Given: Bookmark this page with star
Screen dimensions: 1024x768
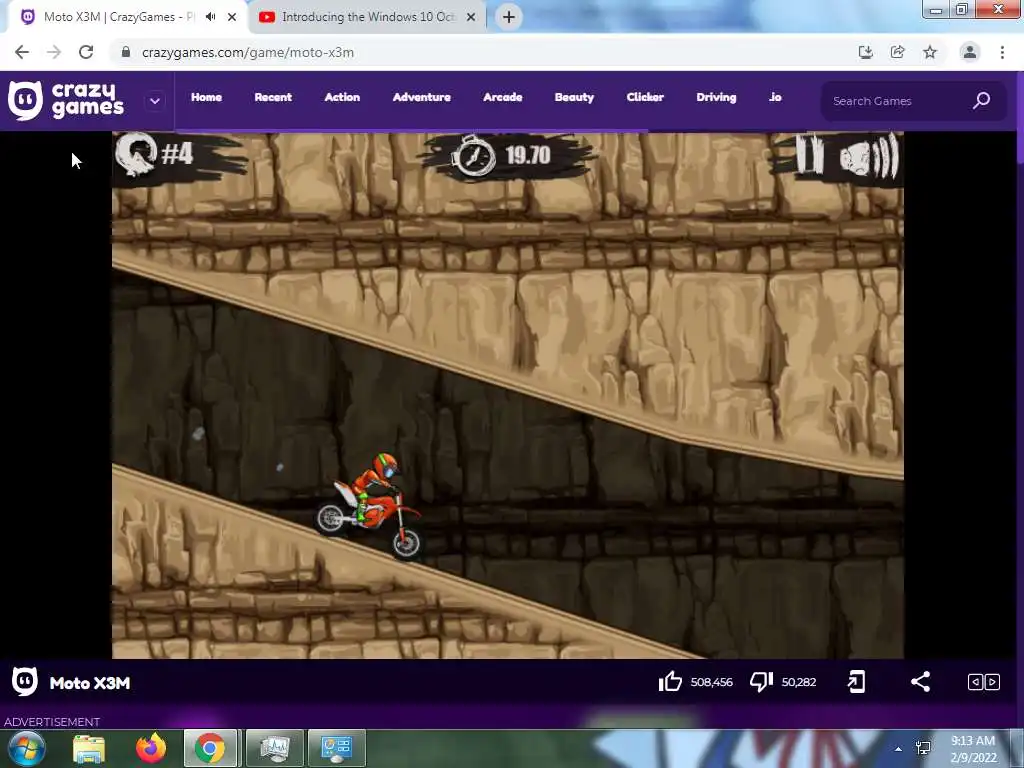Looking at the screenshot, I should [x=930, y=52].
